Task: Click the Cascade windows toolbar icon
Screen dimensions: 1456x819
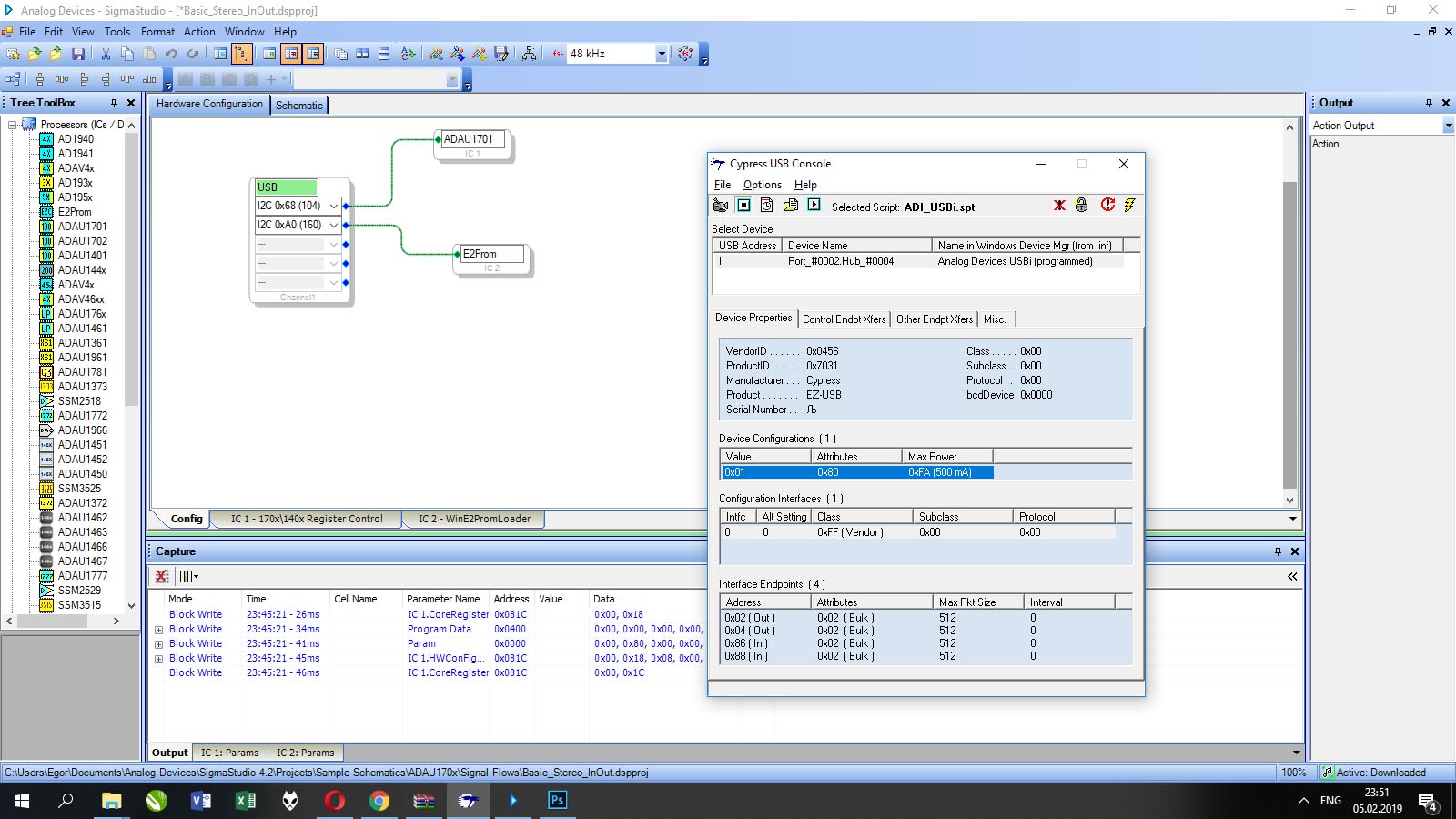Action: [340, 54]
